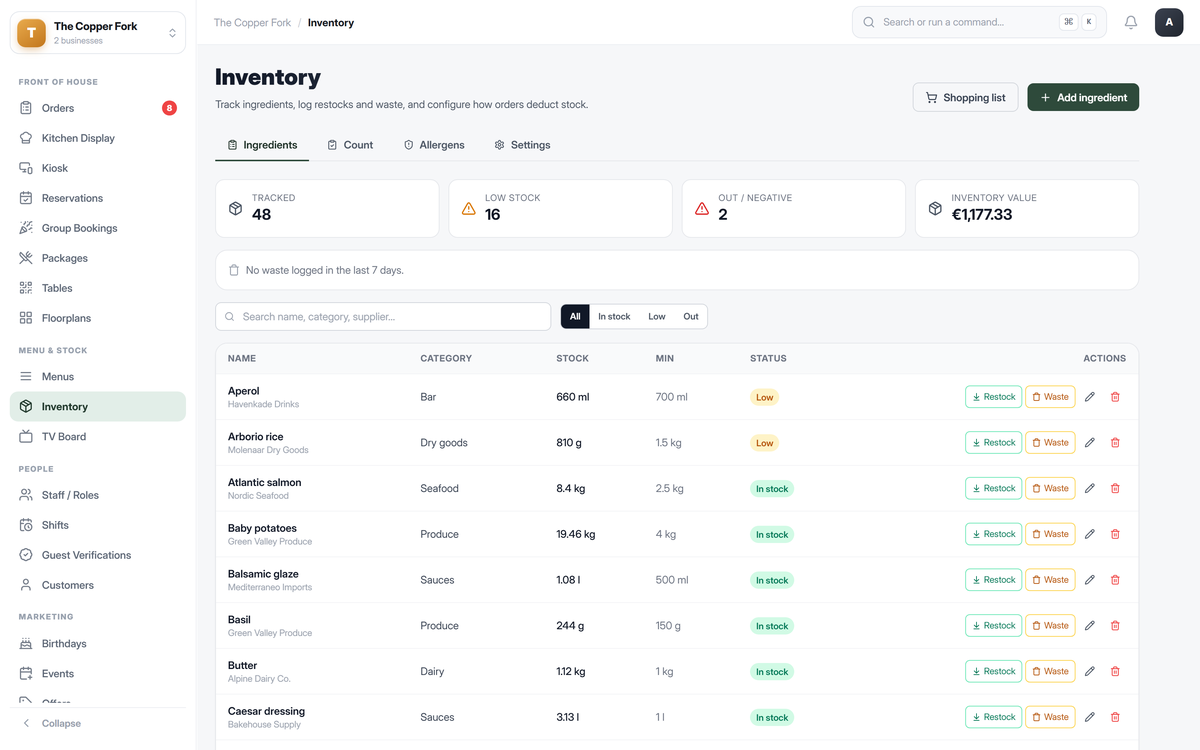Image resolution: width=1200 pixels, height=750 pixels.
Task: Click the Search name, category, supplier field
Action: 383,317
